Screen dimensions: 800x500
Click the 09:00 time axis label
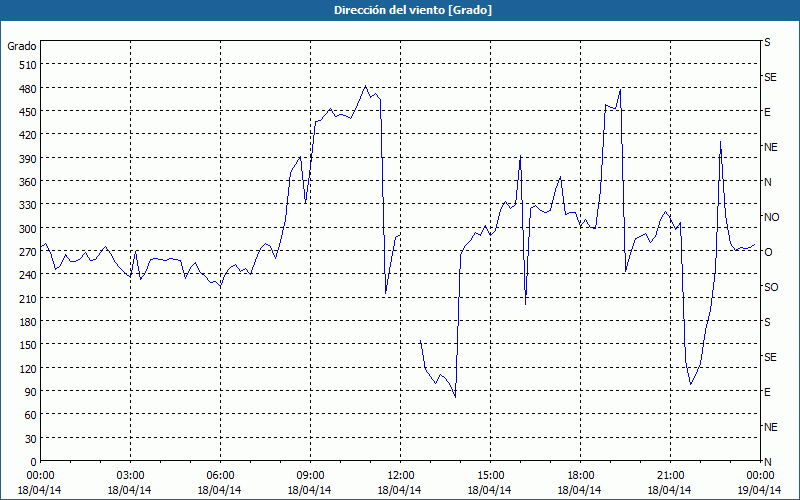click(x=310, y=476)
